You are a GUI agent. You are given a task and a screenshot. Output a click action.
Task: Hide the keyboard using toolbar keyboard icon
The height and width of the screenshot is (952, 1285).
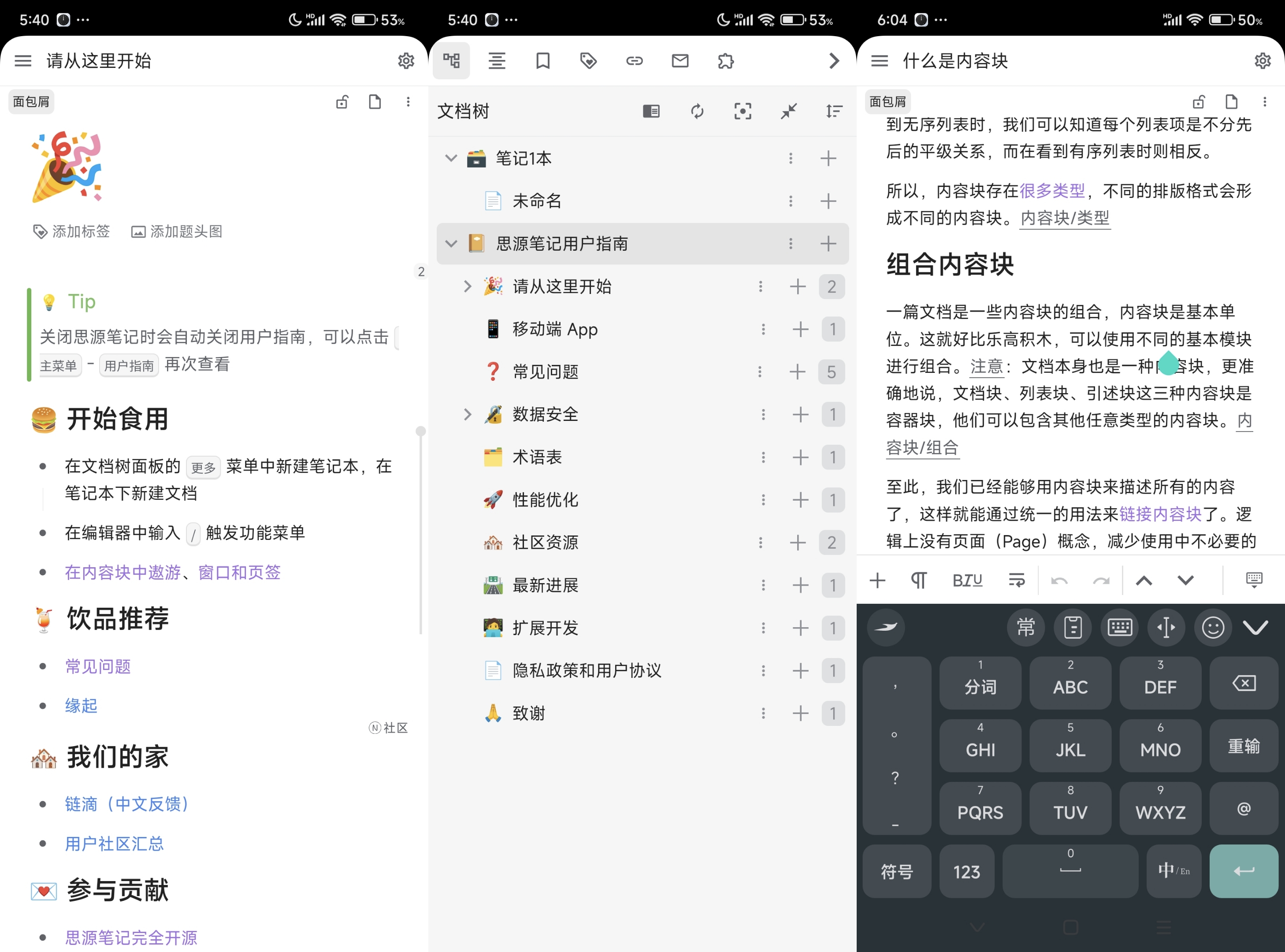[x=1254, y=580]
